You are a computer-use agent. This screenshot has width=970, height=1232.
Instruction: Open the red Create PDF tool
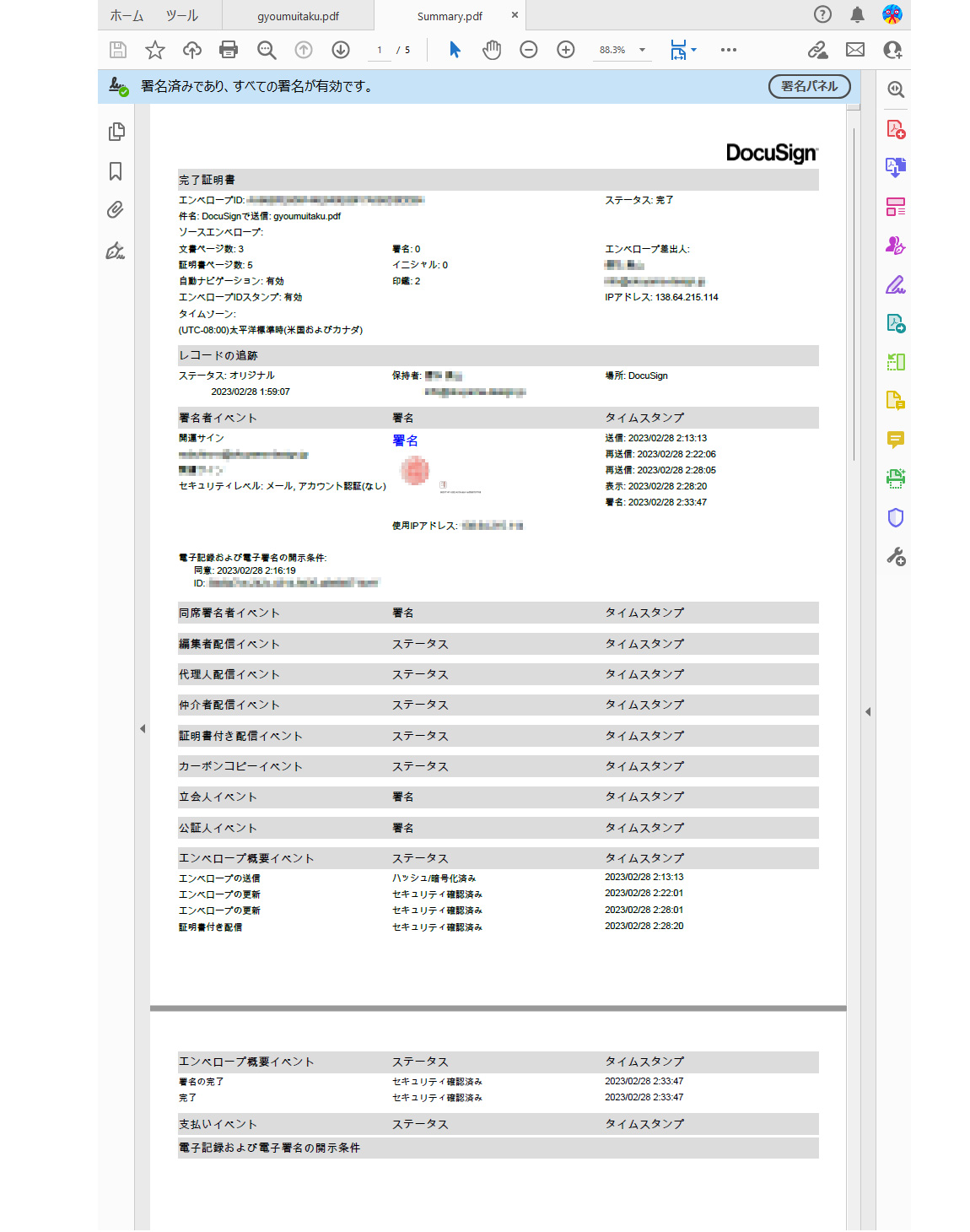[896, 129]
